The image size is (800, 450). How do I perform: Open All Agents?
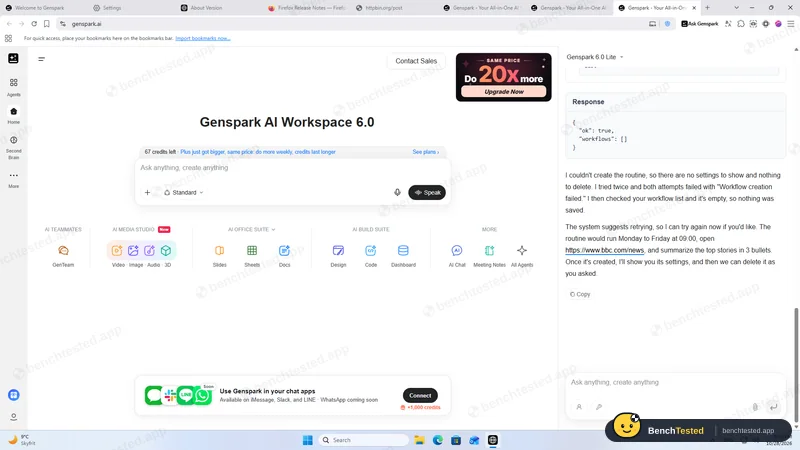pyautogui.click(x=521, y=251)
